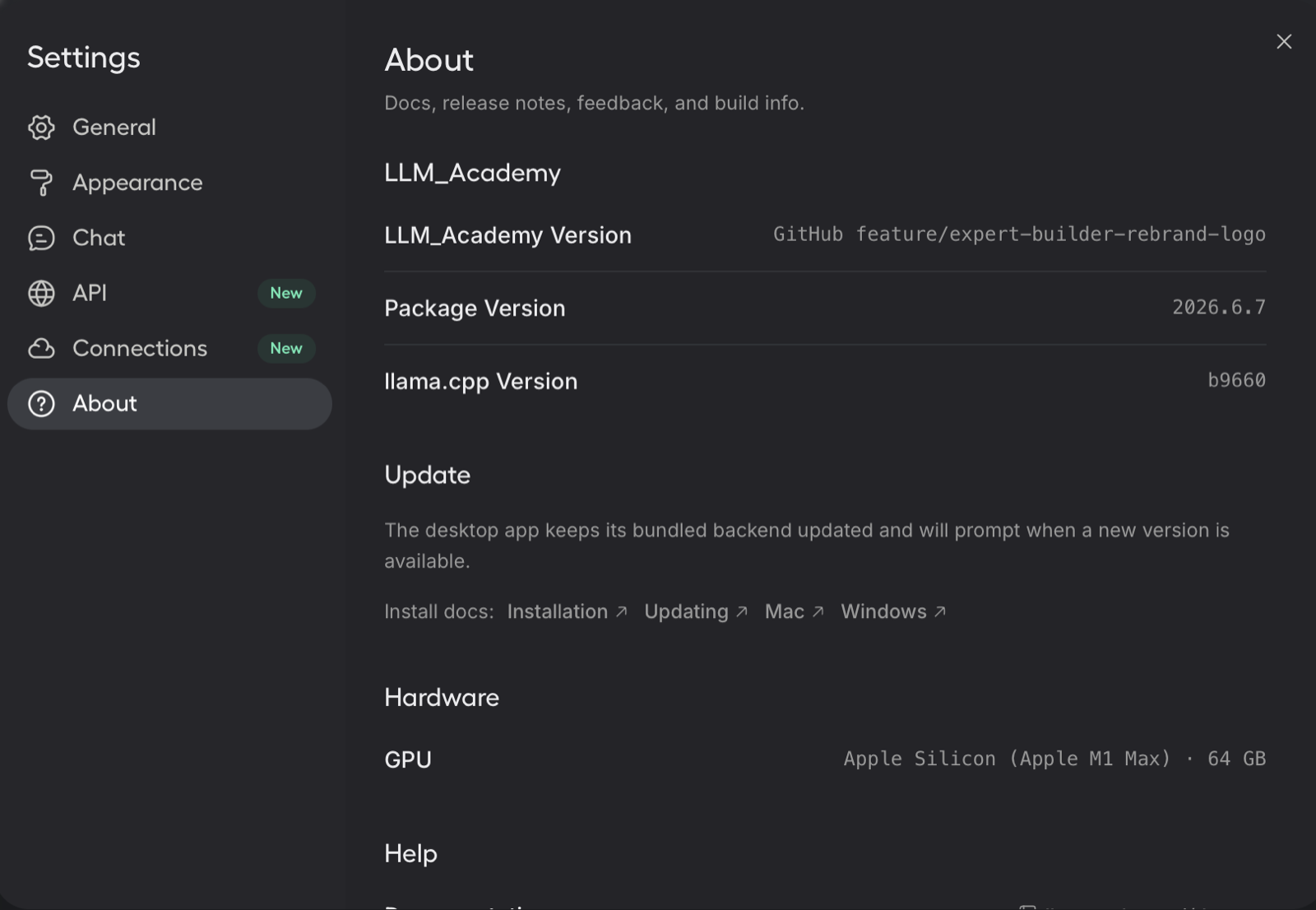Click the Connections cloud icon
Viewport: 1316px width, 910px height.
click(41, 348)
